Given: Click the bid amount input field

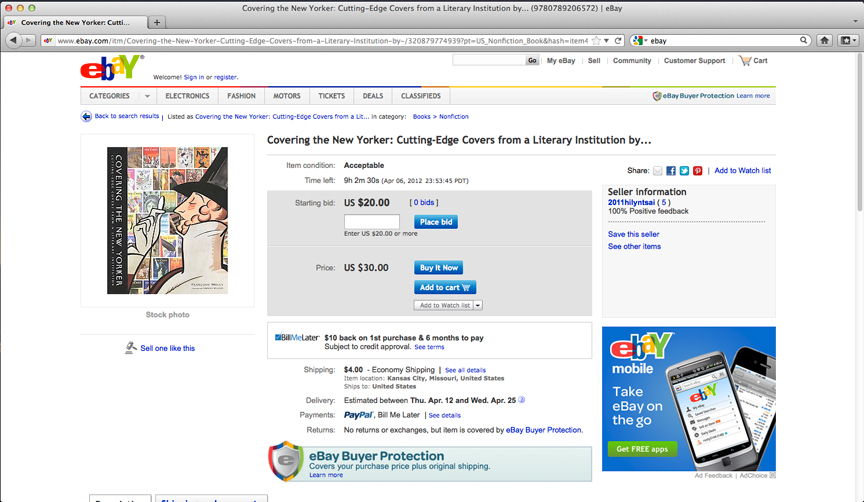Looking at the screenshot, I should click(x=372, y=222).
